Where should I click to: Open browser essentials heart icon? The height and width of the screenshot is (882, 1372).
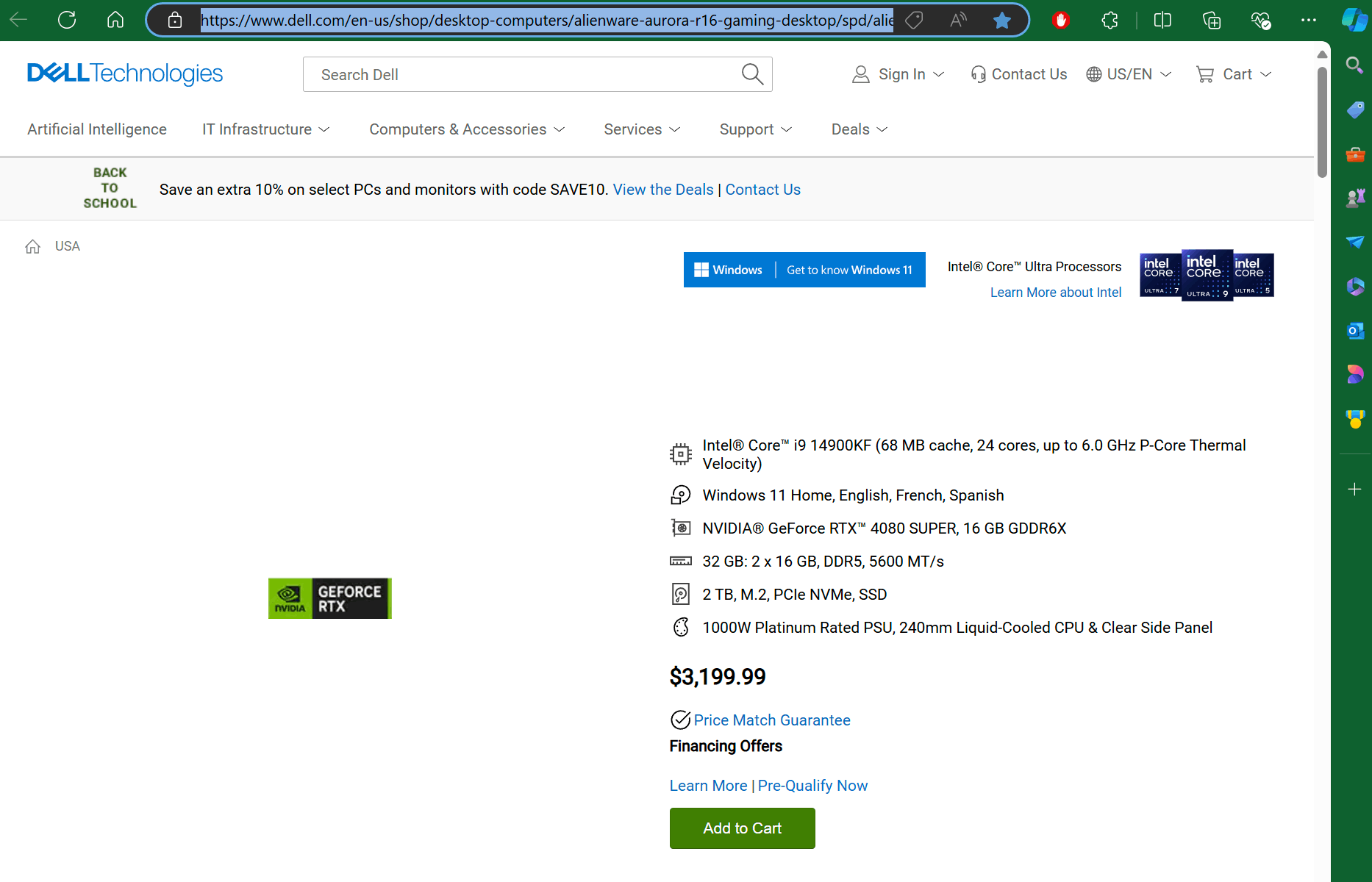click(1261, 20)
